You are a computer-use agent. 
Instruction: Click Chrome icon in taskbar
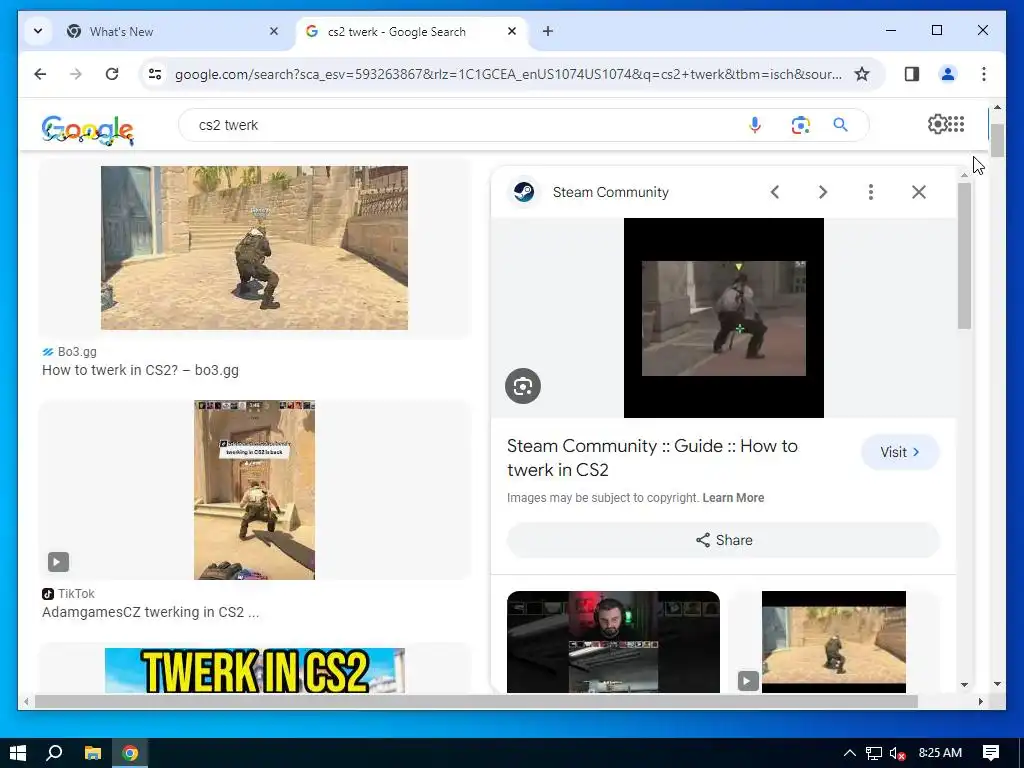pyautogui.click(x=130, y=753)
